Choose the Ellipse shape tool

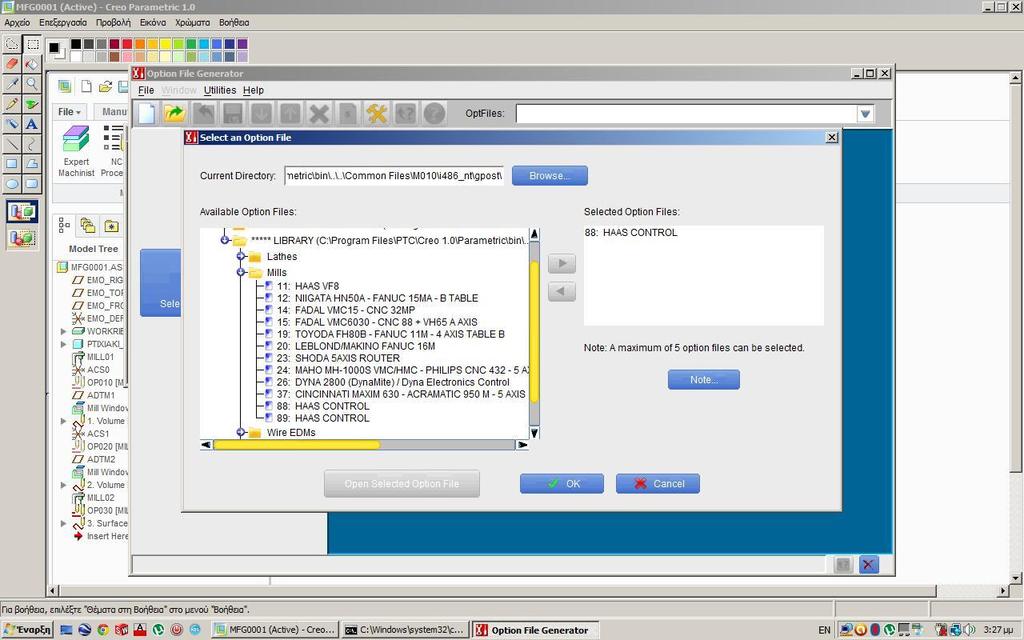click(x=12, y=184)
